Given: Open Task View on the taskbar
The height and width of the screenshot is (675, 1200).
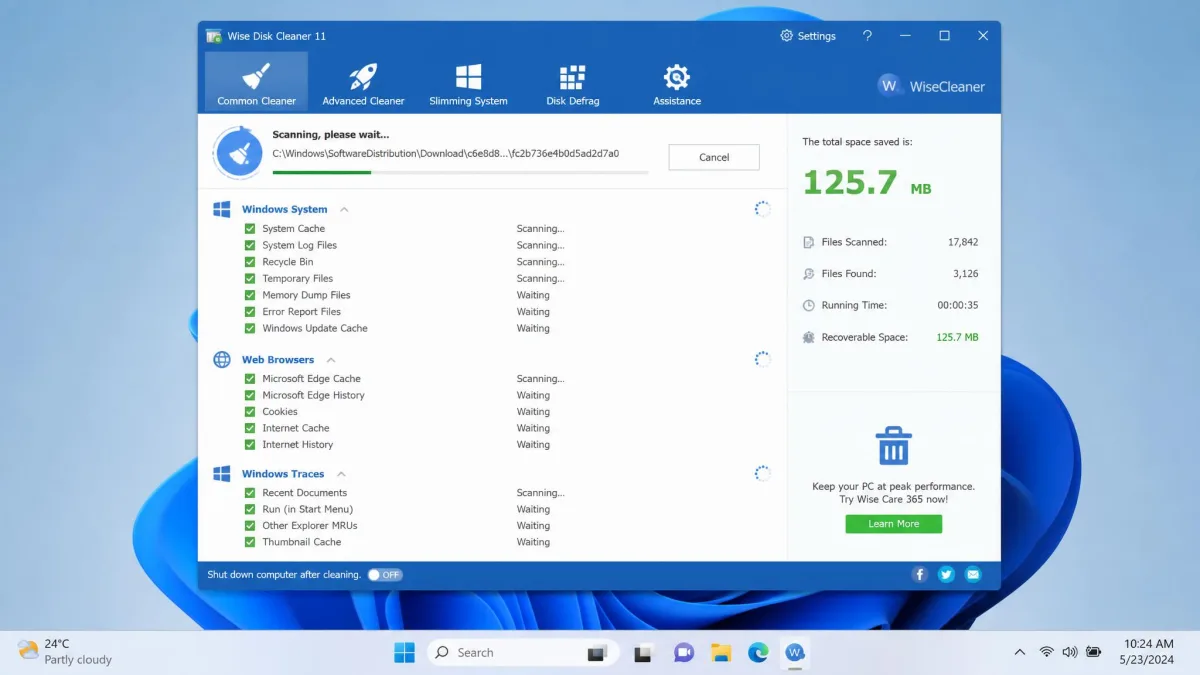Looking at the screenshot, I should click(x=644, y=653).
